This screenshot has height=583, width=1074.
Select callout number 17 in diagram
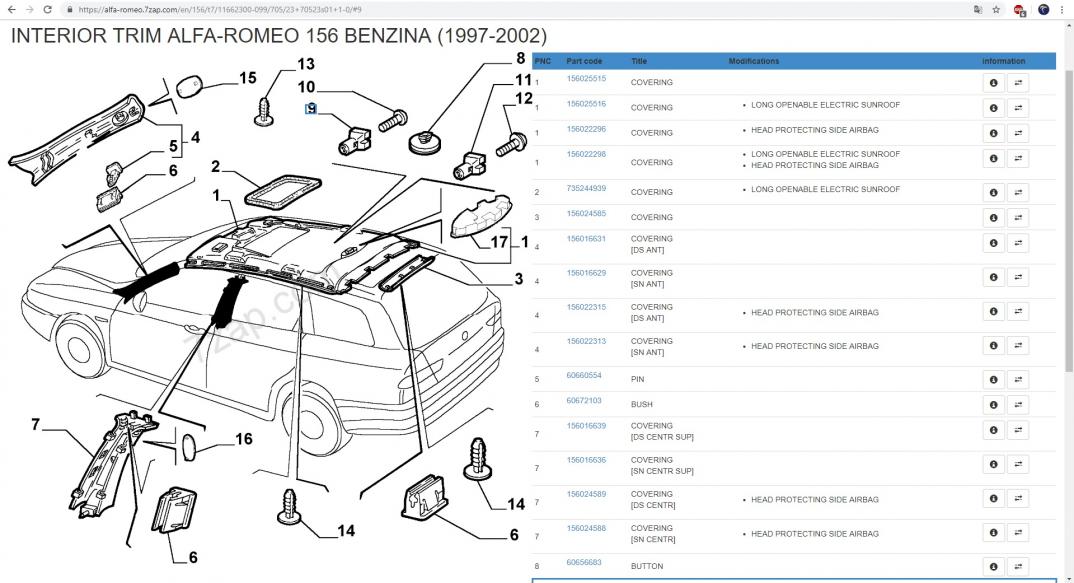[499, 242]
